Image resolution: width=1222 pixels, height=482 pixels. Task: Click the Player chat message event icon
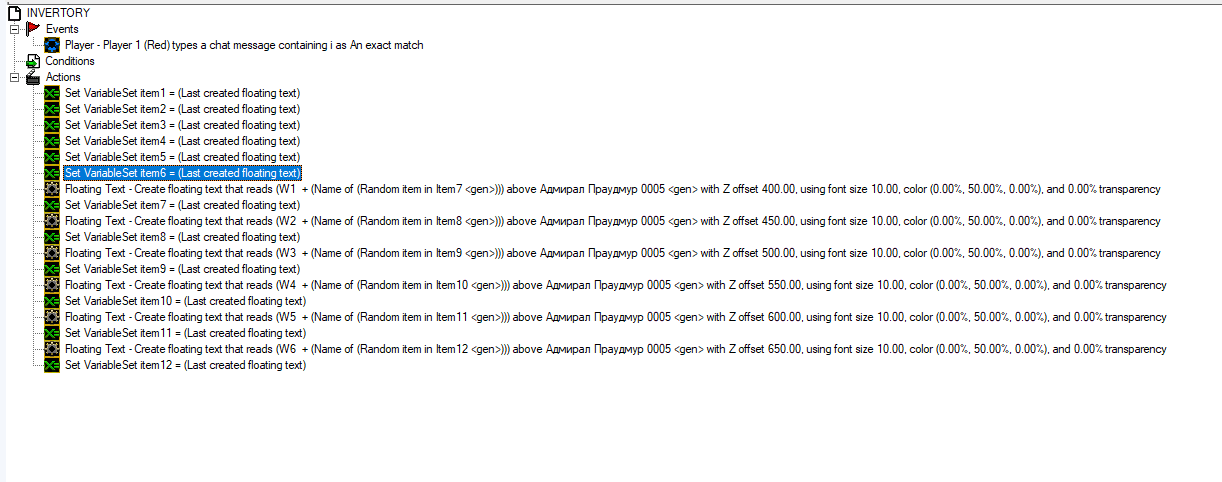click(52, 45)
